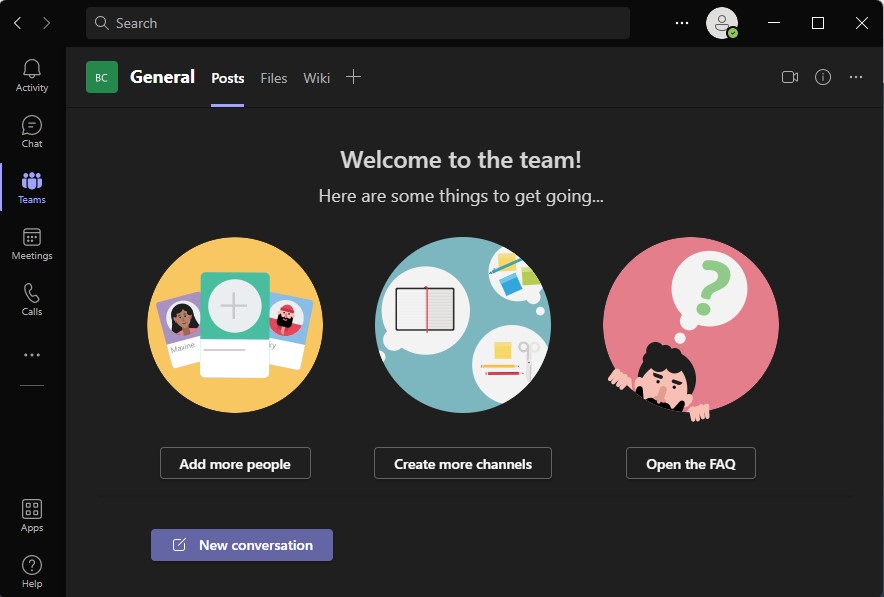The image size is (884, 597).
Task: Close the Teams window
Action: (861, 23)
